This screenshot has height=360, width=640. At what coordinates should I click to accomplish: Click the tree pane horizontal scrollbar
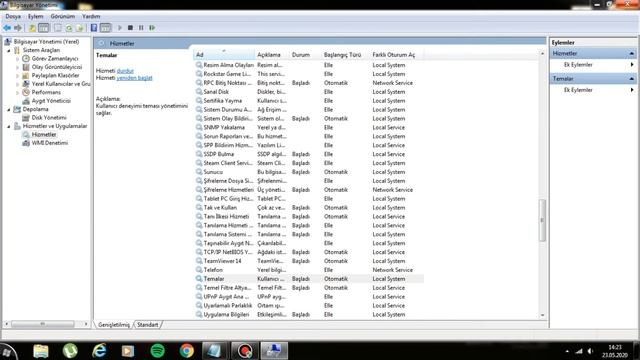(x=43, y=324)
